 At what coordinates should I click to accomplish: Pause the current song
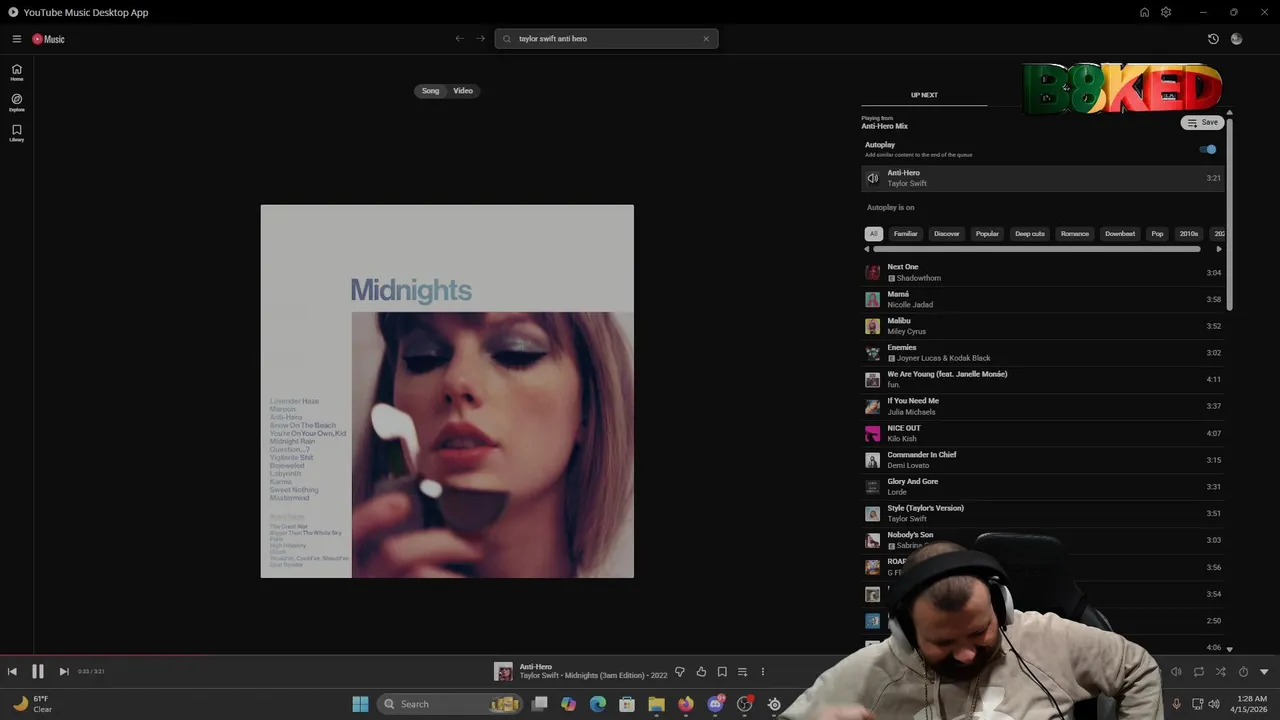tap(37, 672)
